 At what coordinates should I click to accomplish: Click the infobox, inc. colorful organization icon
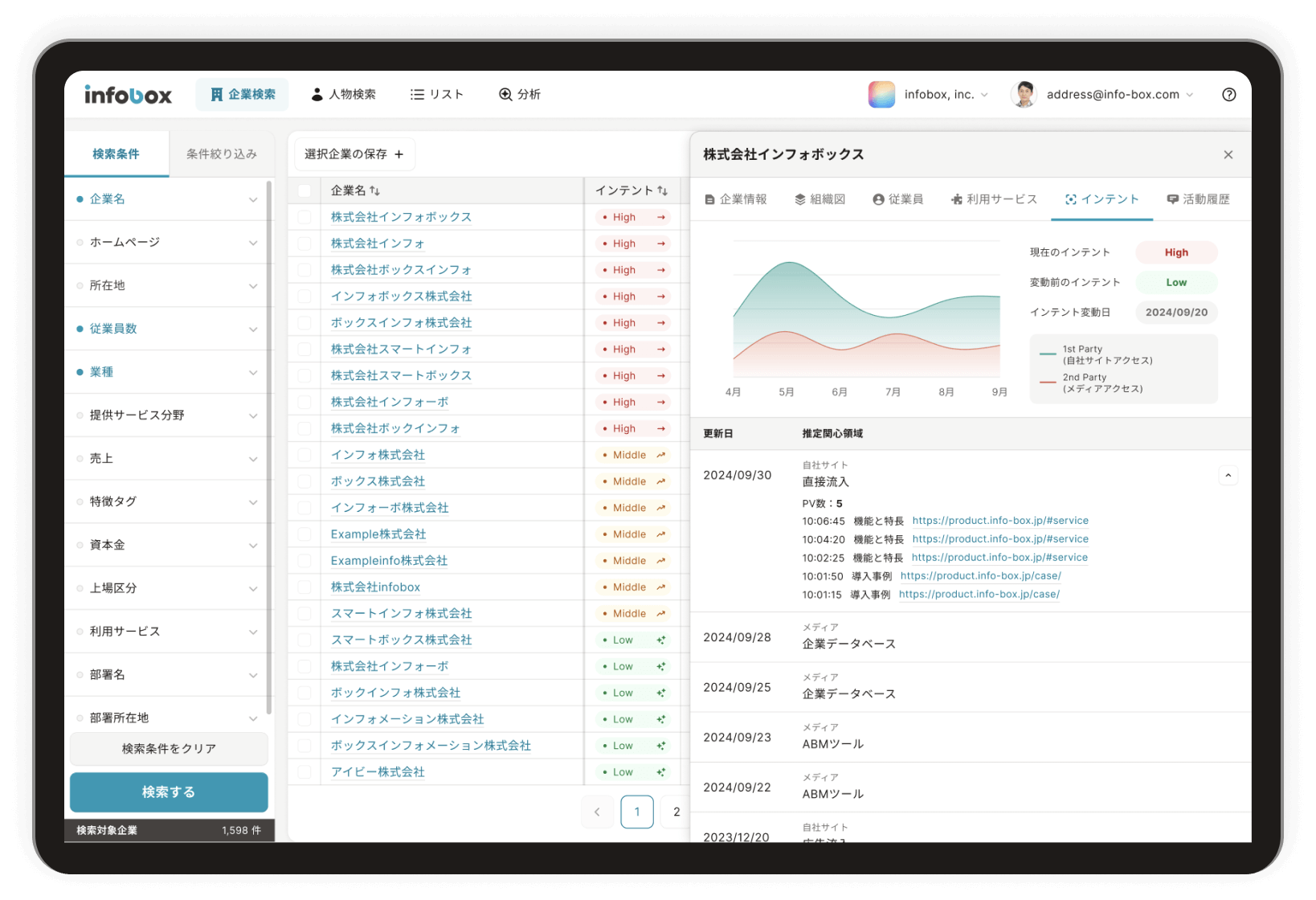[881, 95]
